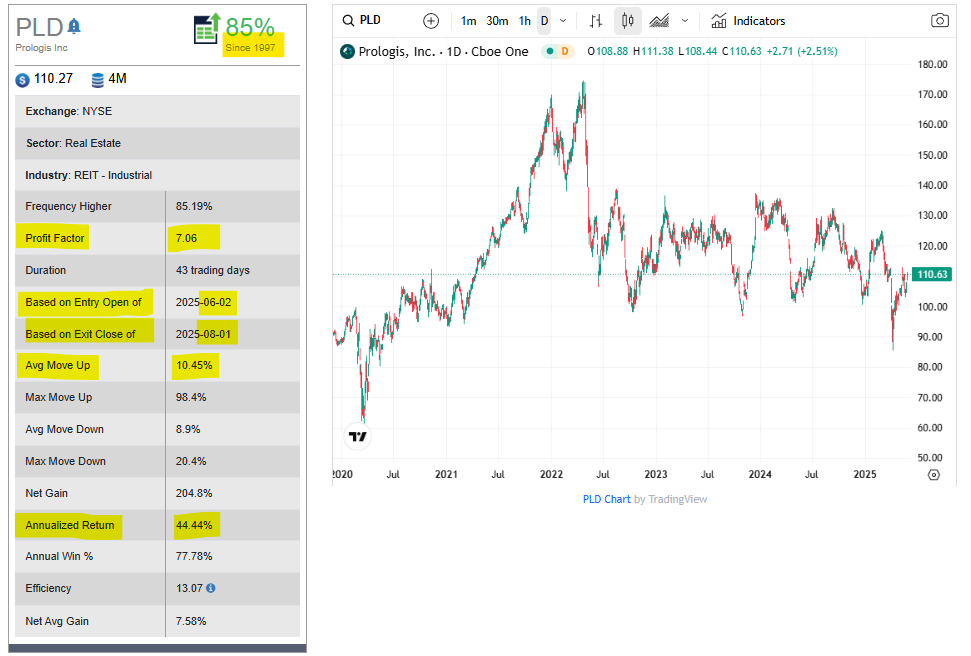Click the Annualized Return value 44.44%
971x656 pixels.
194,525
